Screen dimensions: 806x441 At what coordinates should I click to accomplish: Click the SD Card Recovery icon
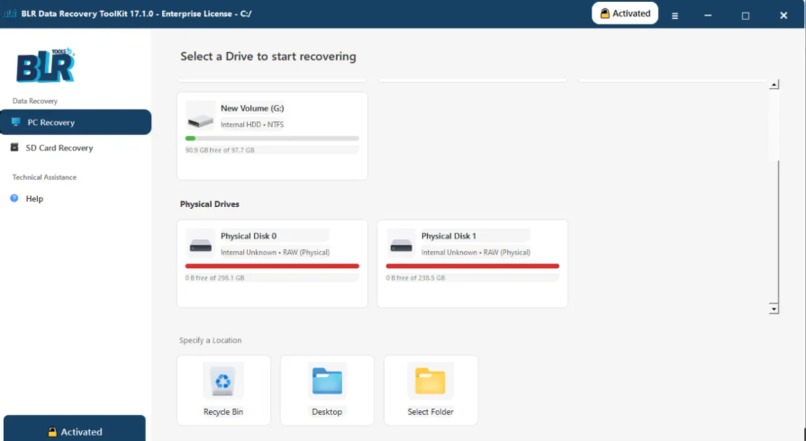pyautogui.click(x=15, y=148)
